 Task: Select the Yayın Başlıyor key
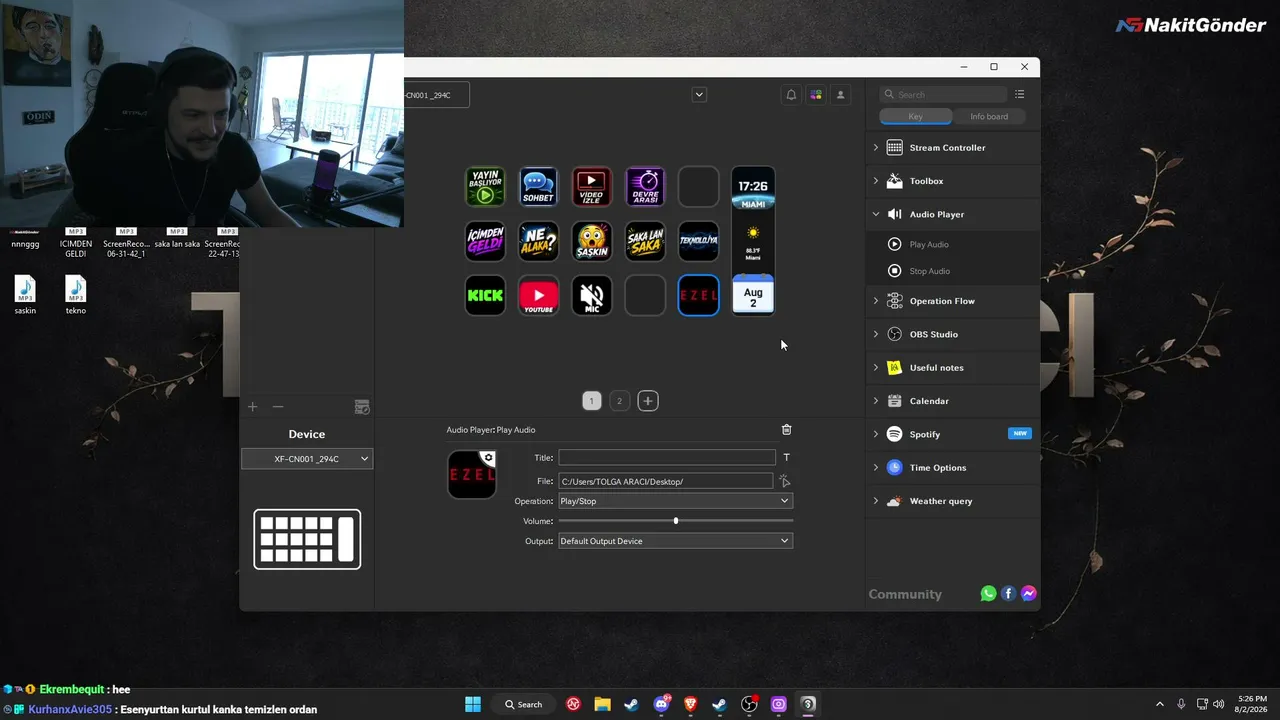(x=485, y=187)
